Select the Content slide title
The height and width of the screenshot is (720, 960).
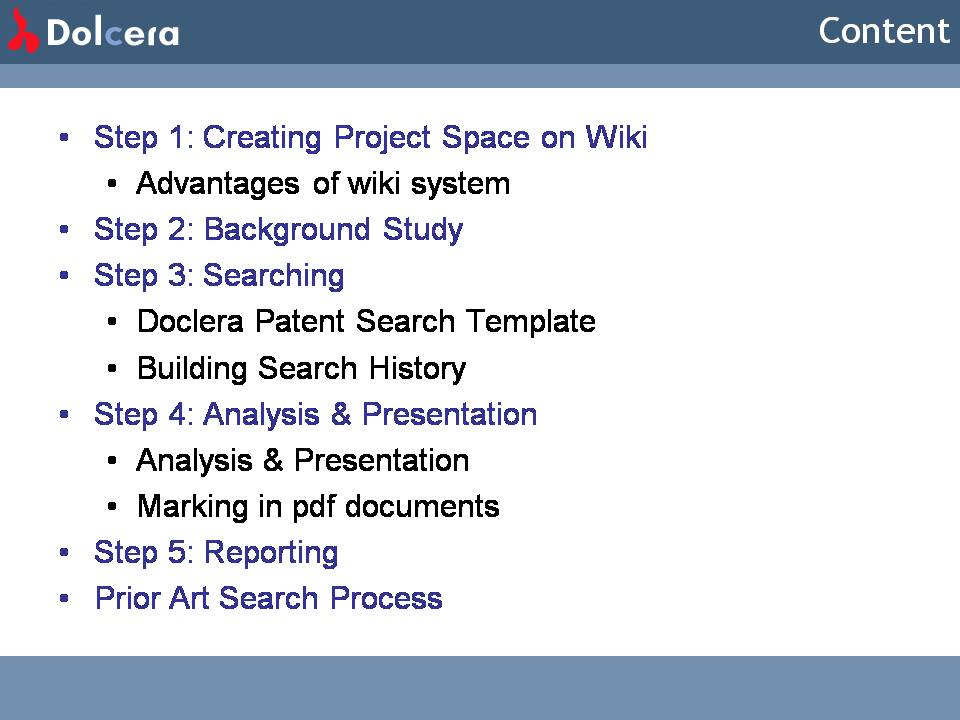tap(883, 31)
